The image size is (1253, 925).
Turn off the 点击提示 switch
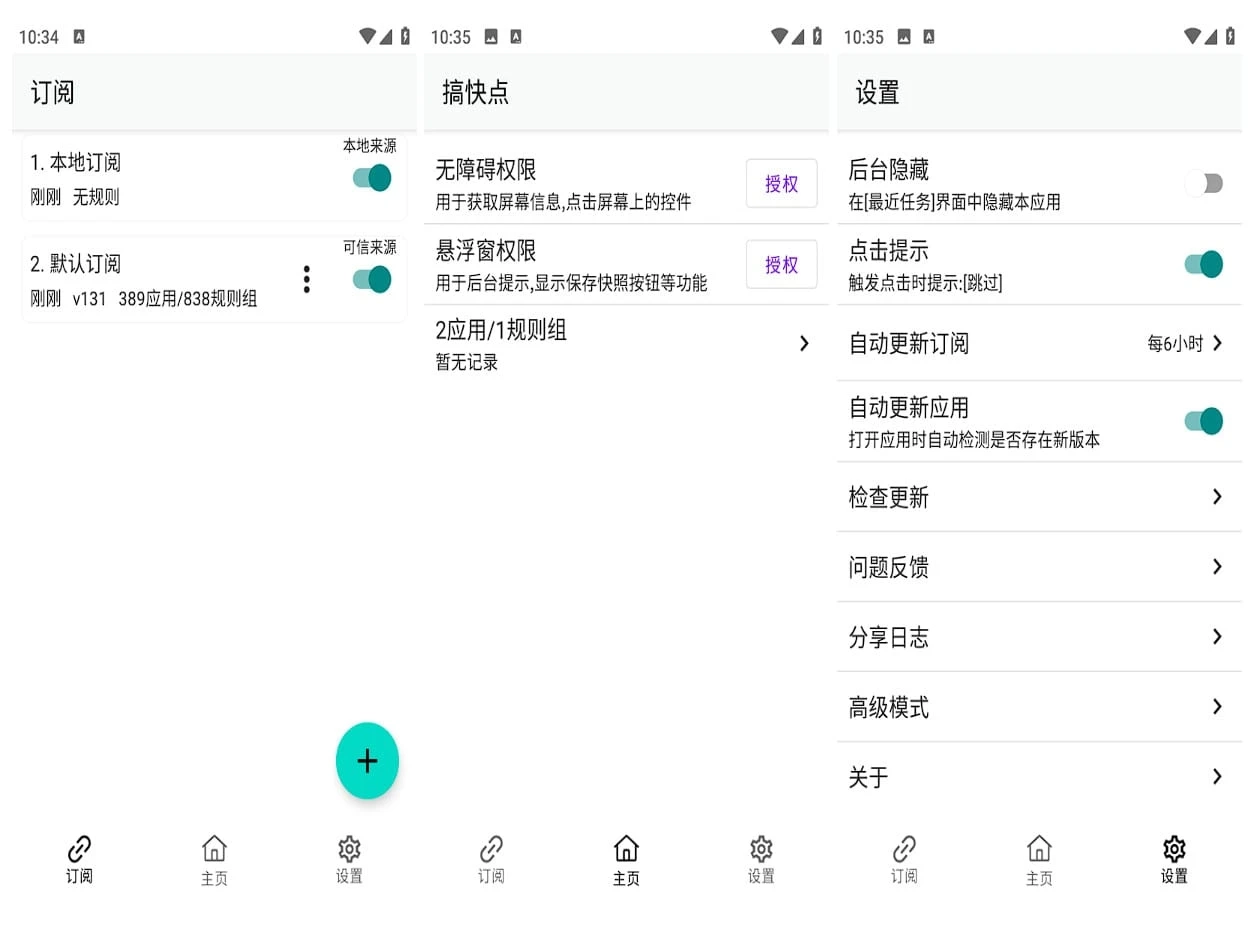[1203, 264]
